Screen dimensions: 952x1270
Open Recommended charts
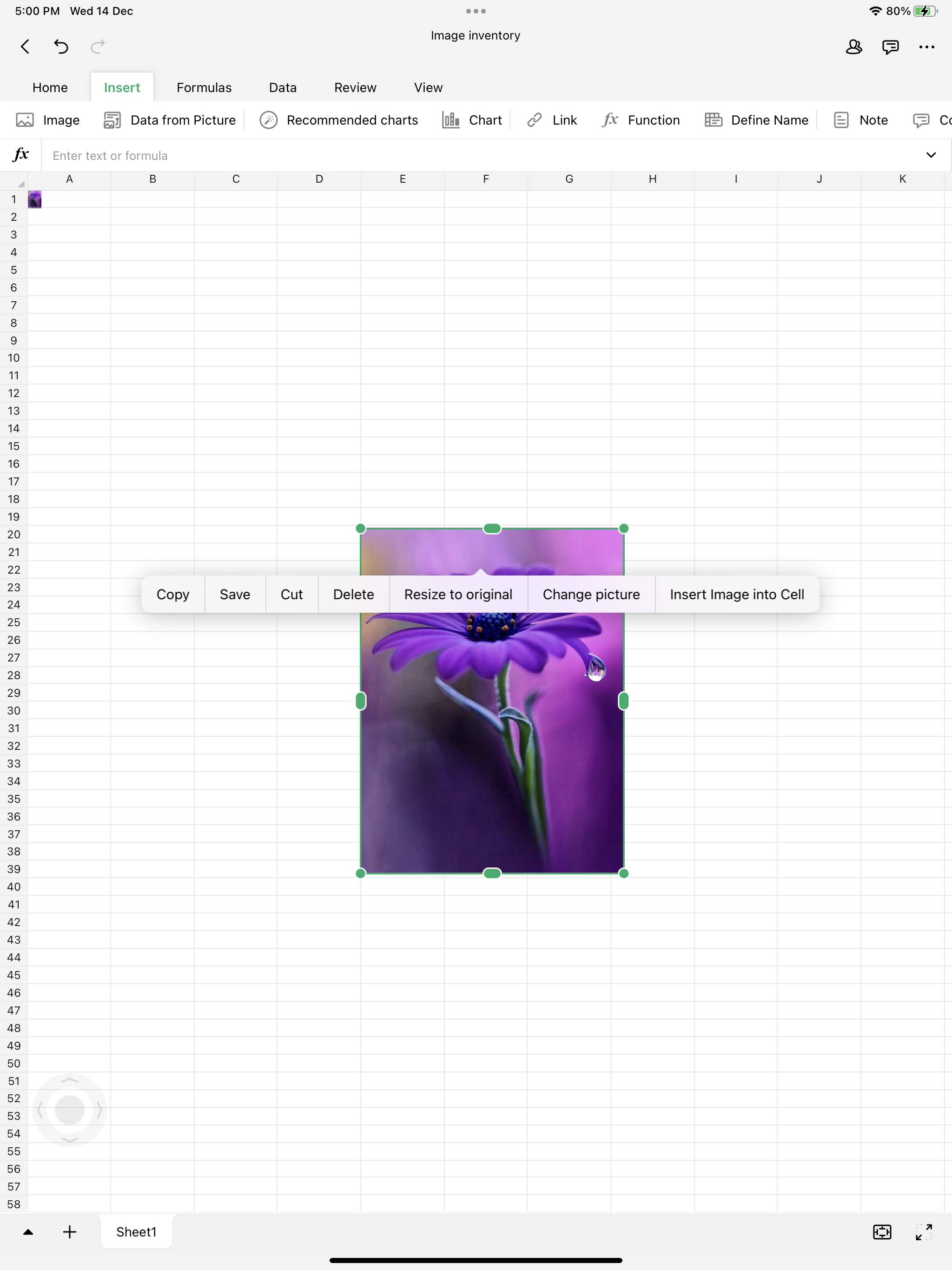[339, 120]
